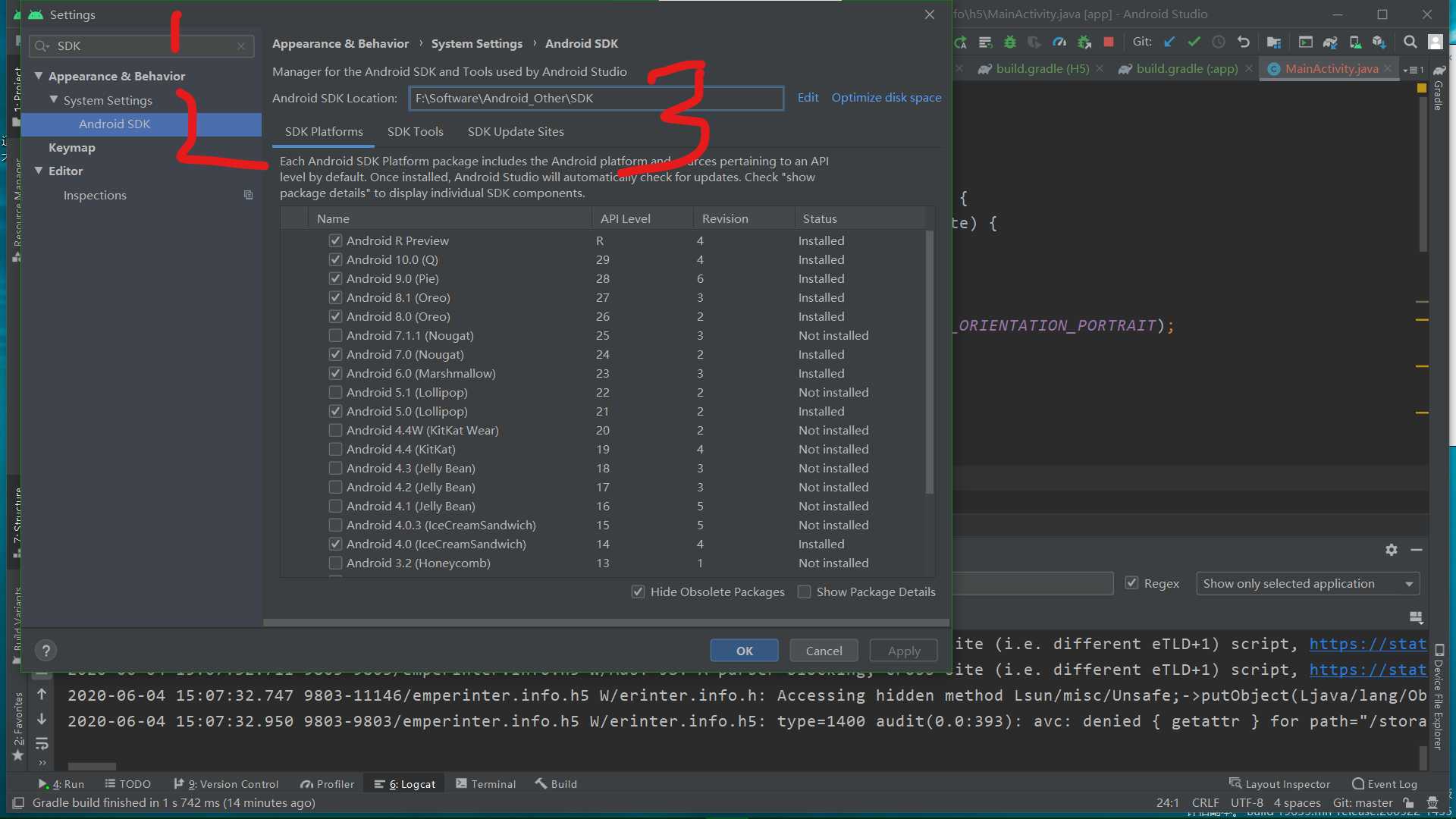Open Terminal tool window tab
This screenshot has height=819, width=1456.
485,784
